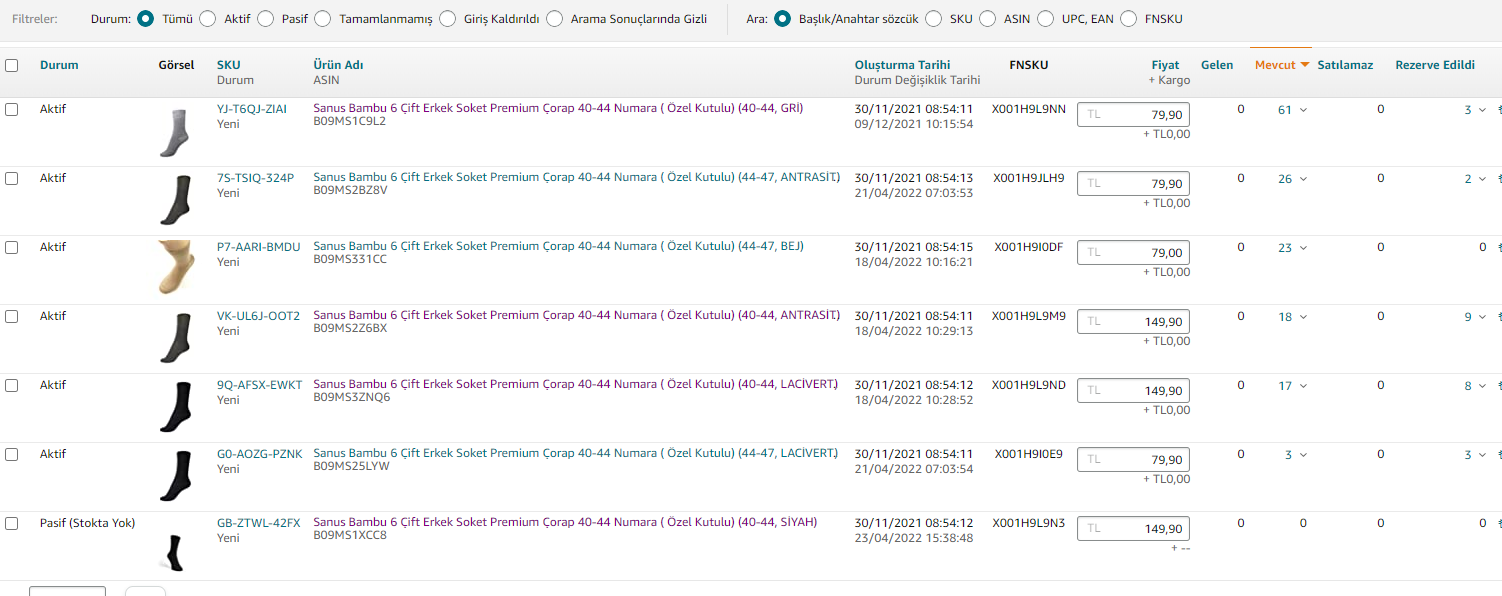Open thumbnail of 9Q-AFSX-EWKT sock
The image size is (1502, 596).
point(175,408)
